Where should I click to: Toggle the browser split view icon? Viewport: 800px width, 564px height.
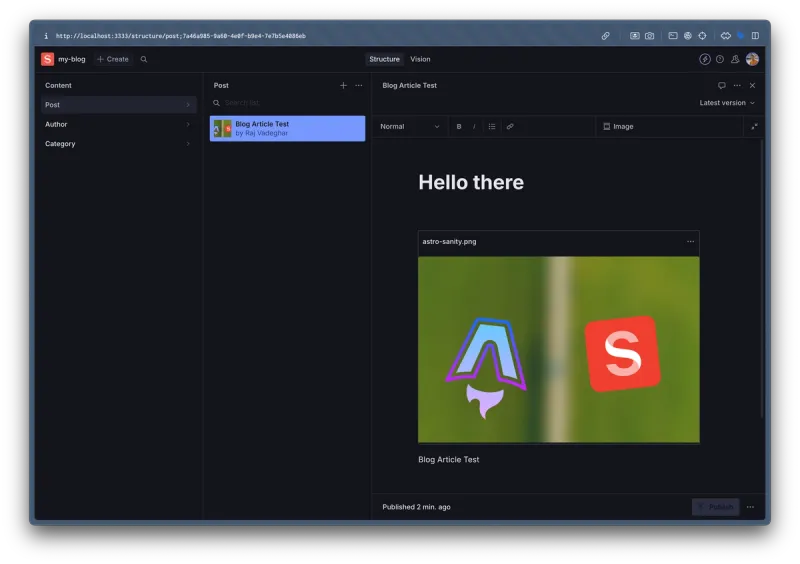point(755,36)
